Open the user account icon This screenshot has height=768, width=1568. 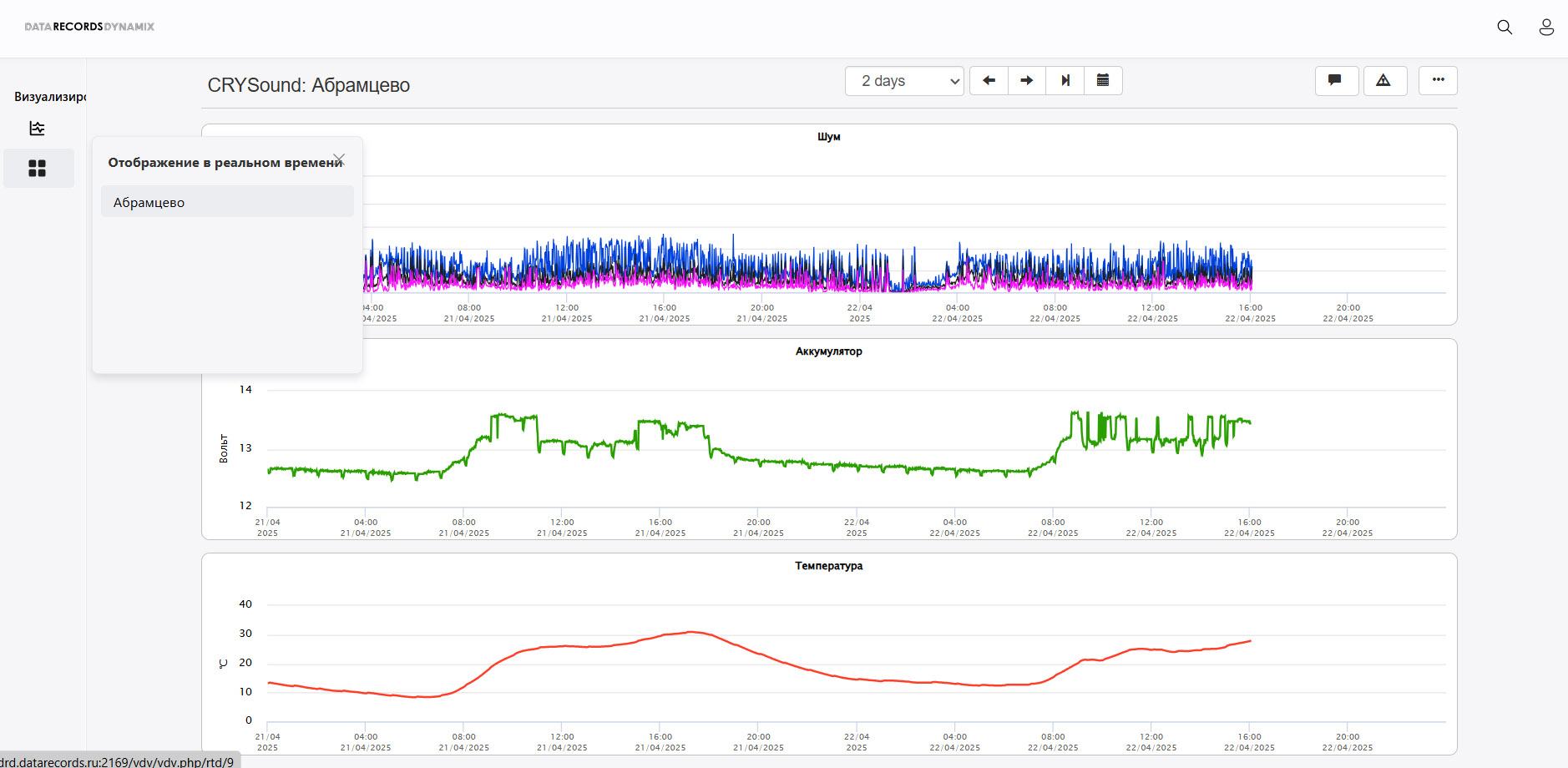click(1546, 27)
